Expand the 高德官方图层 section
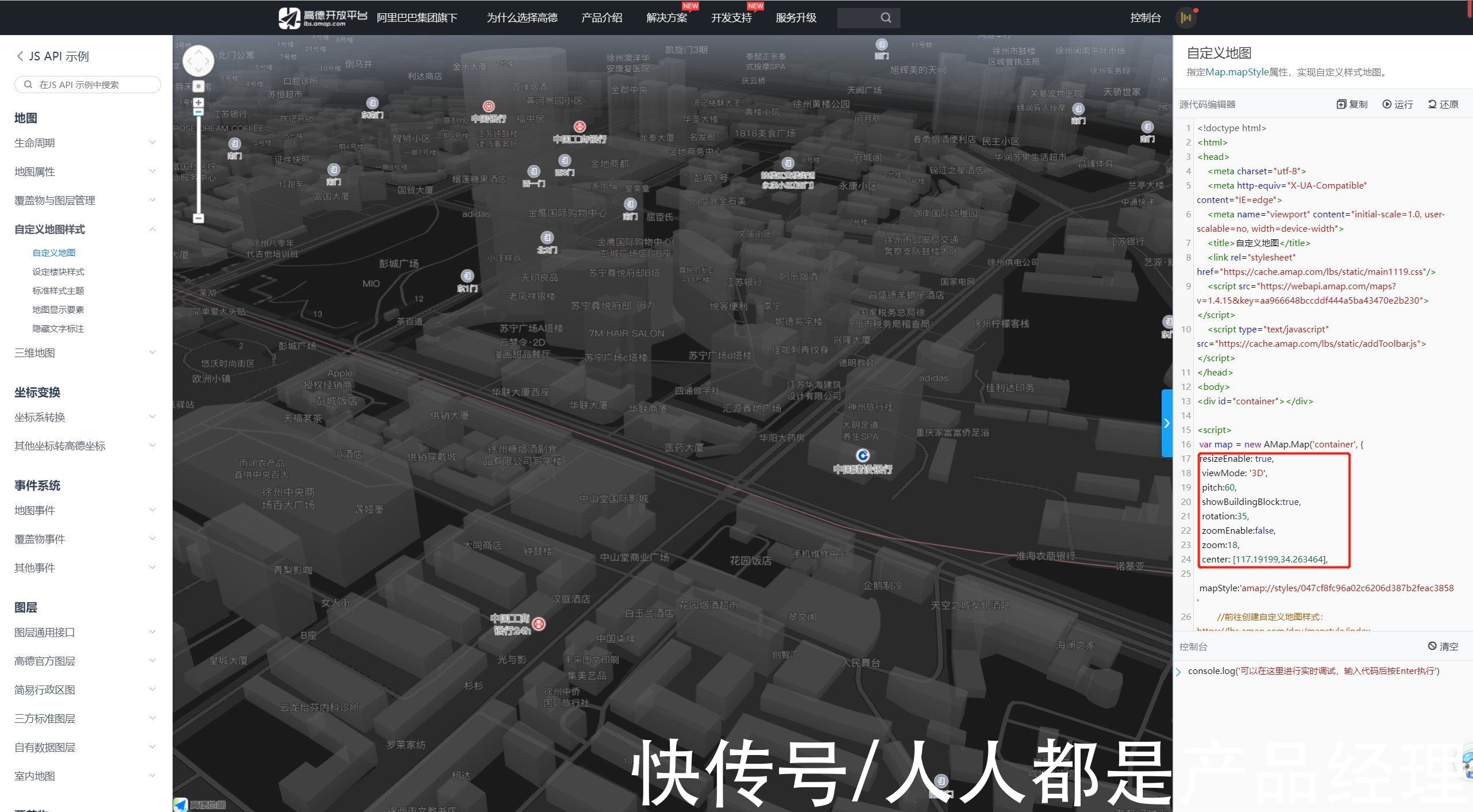 (86, 661)
